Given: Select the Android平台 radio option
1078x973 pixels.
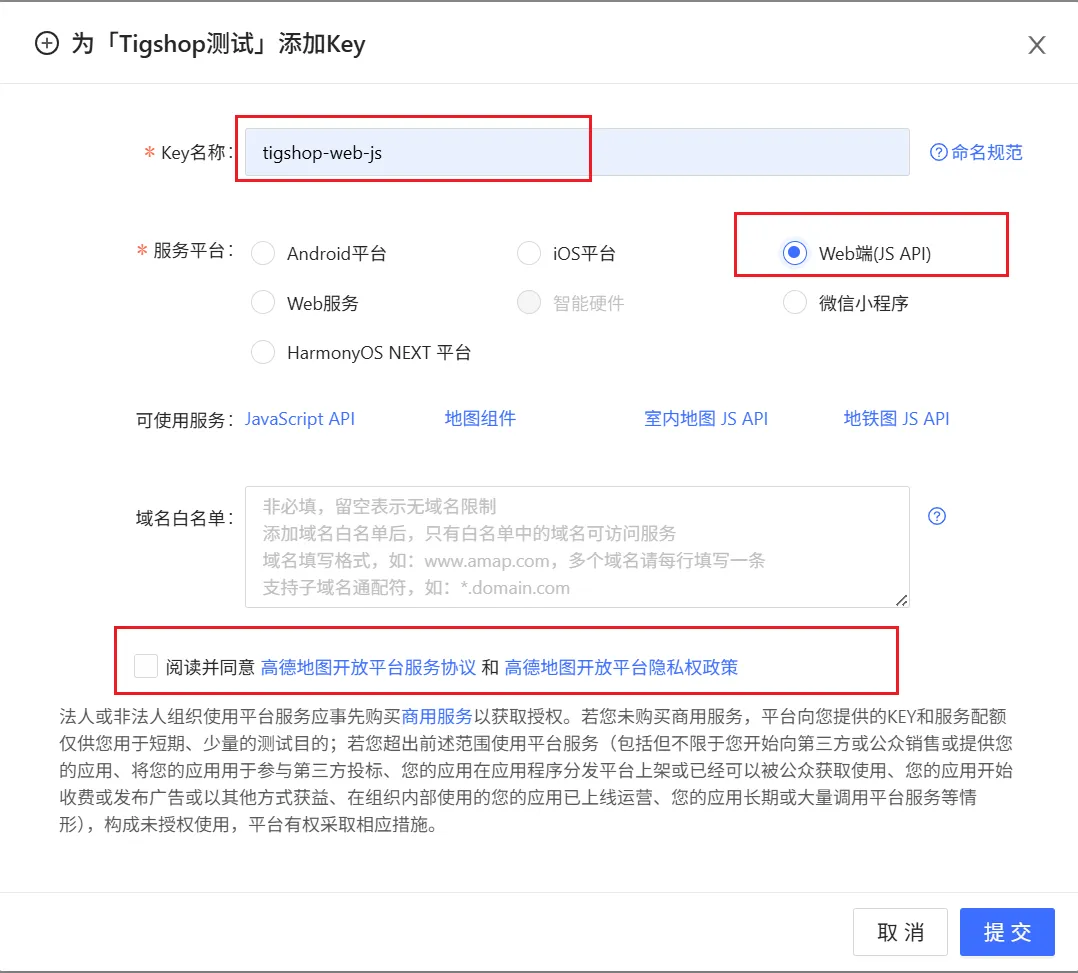Looking at the screenshot, I should (x=263, y=254).
